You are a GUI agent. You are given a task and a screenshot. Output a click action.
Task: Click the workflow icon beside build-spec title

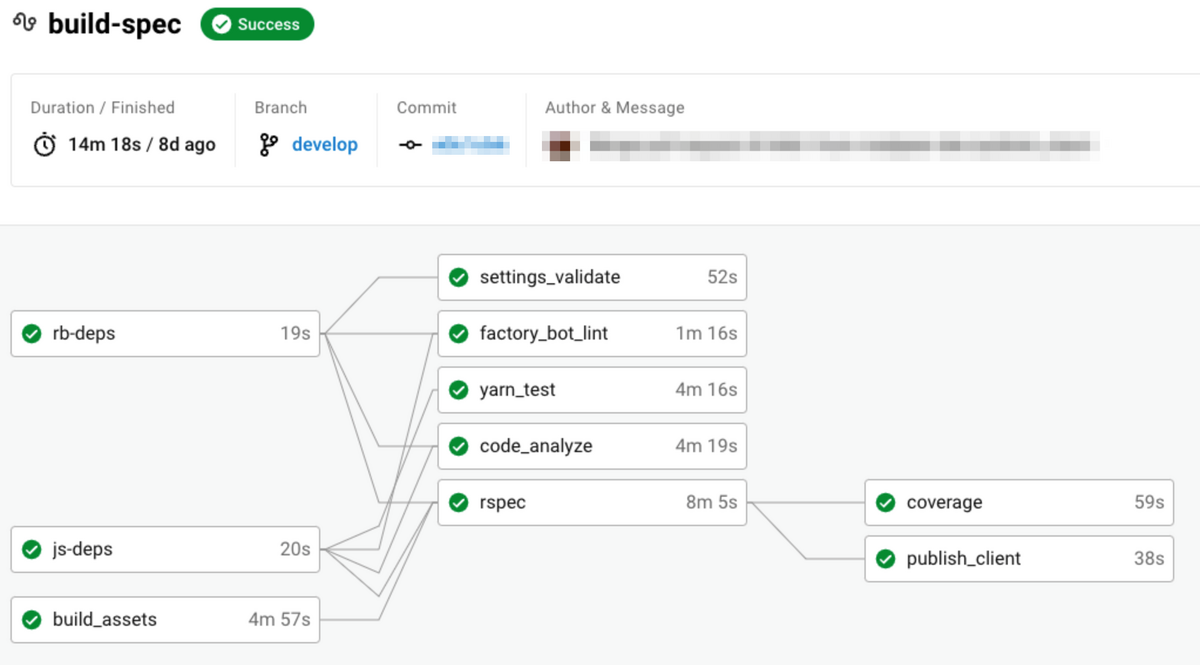pyautogui.click(x=24, y=23)
